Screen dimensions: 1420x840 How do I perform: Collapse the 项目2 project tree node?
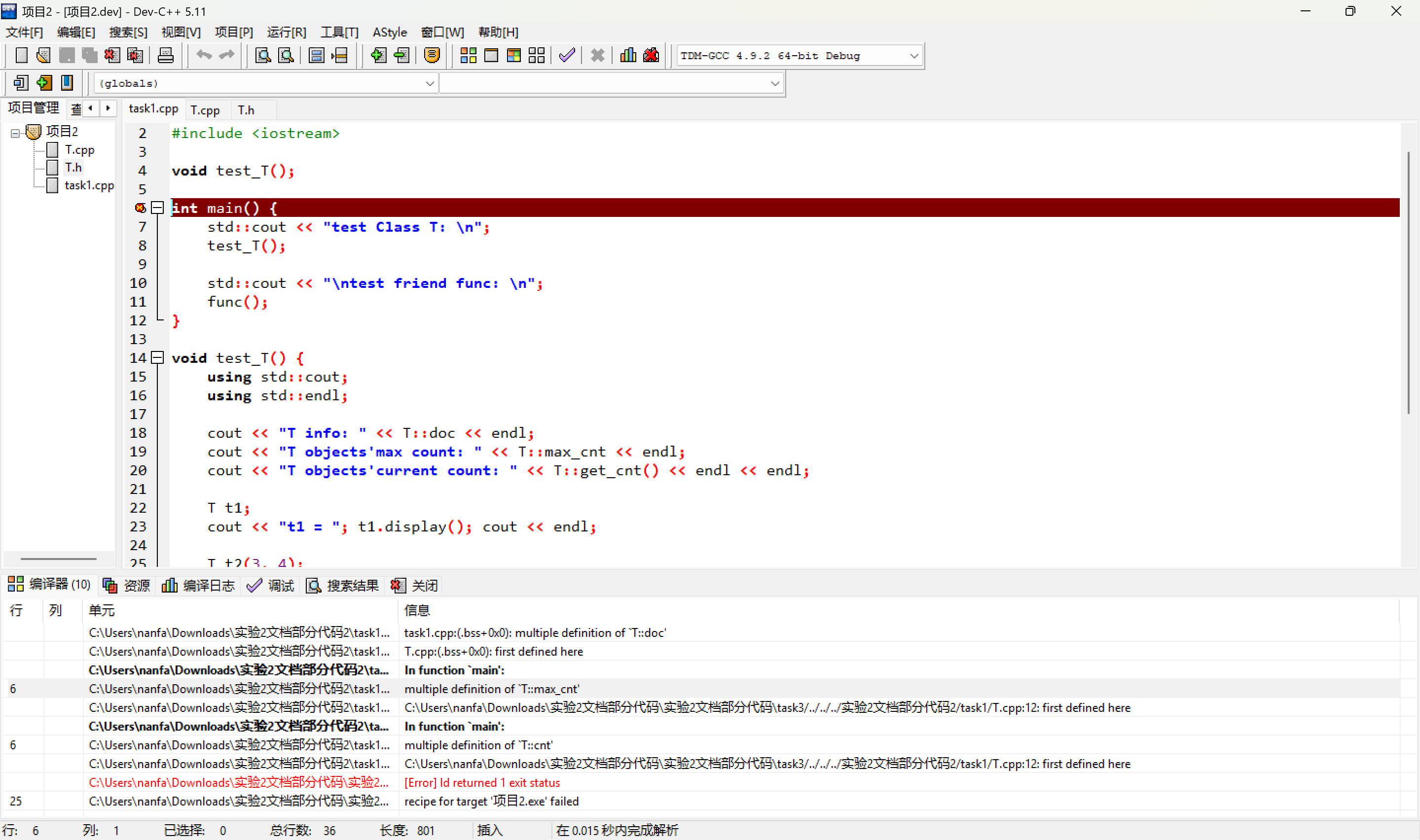tap(15, 133)
